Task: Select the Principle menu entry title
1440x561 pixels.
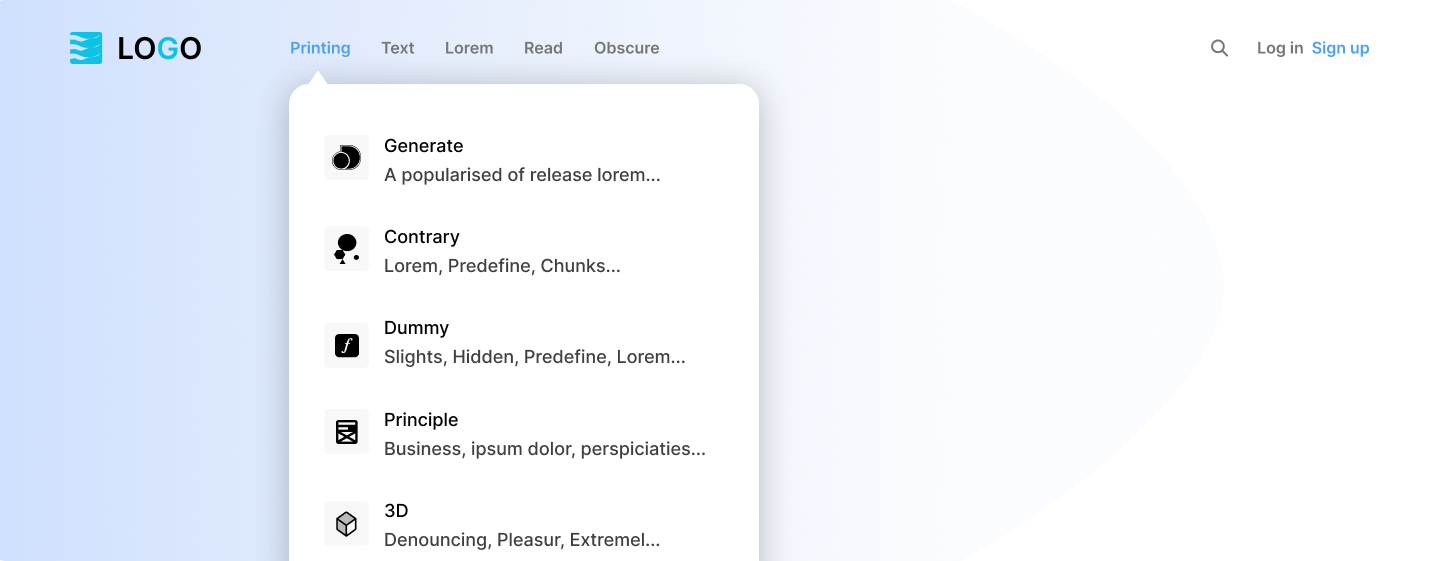Action: click(421, 420)
